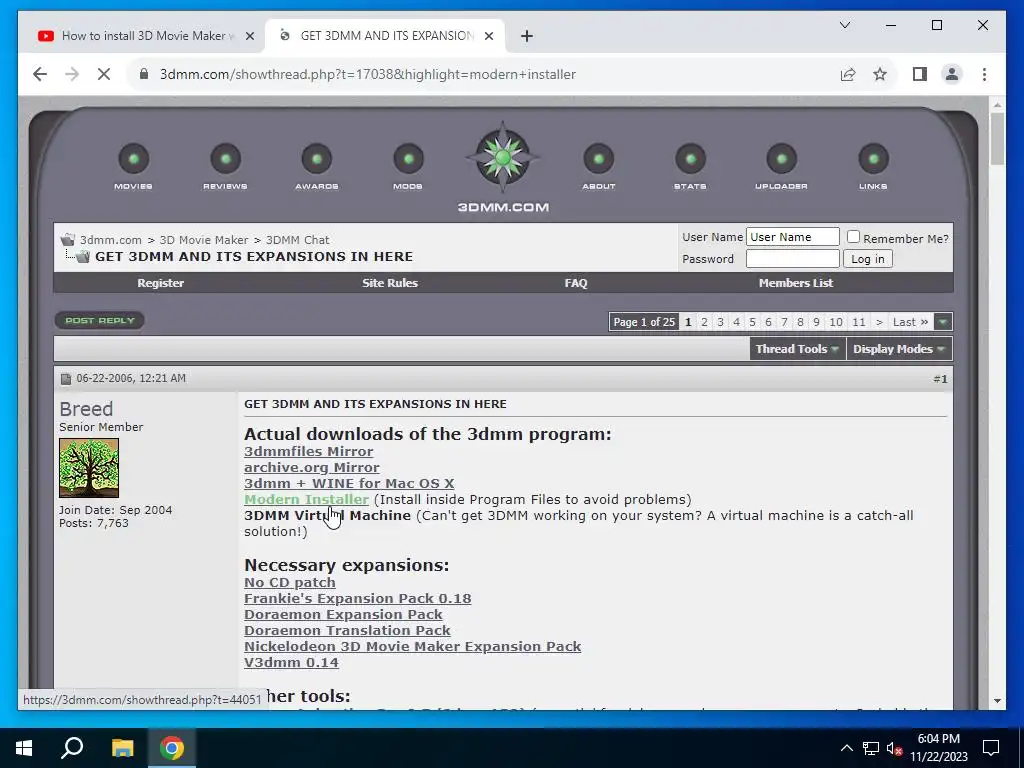This screenshot has height=768, width=1024.
Task: Switch to the YouTube tab
Action: point(144,36)
